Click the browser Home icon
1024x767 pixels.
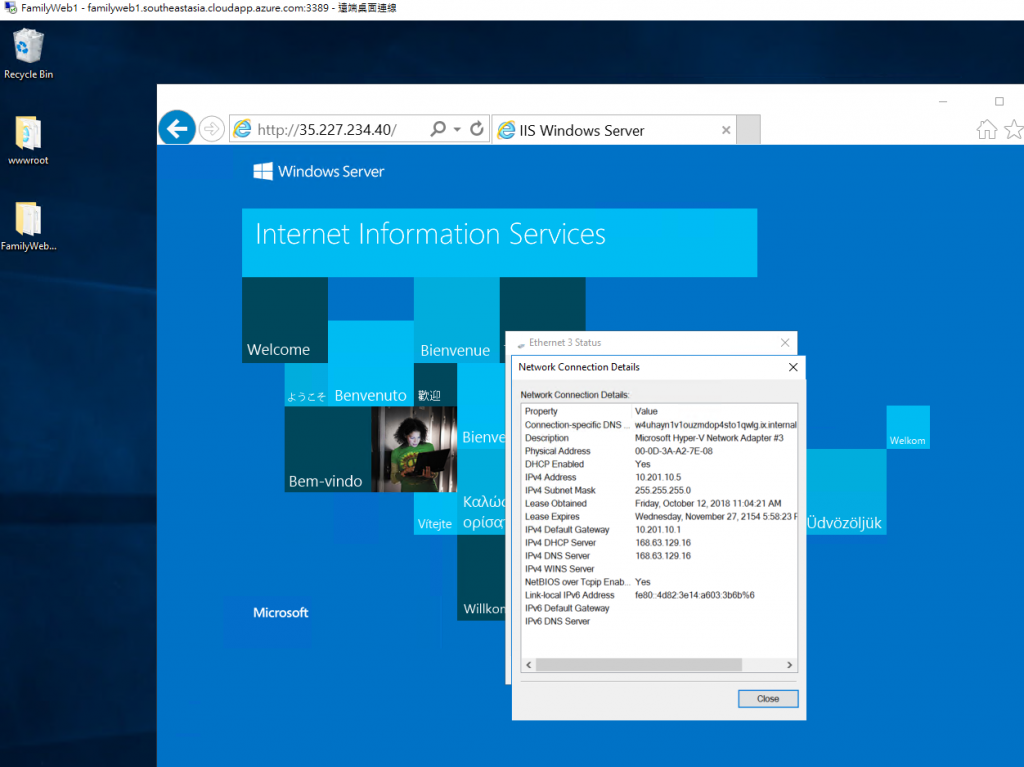coord(987,129)
